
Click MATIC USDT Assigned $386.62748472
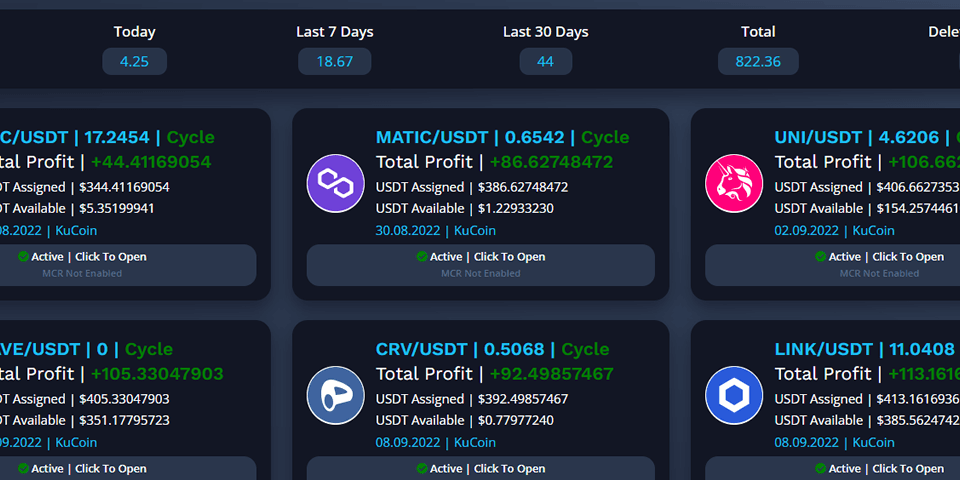[472, 187]
